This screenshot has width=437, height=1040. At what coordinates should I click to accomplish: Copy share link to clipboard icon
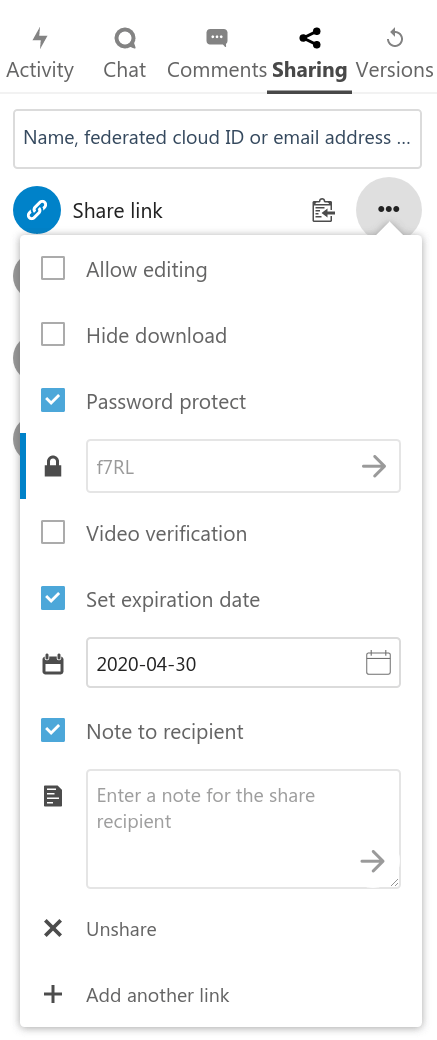(323, 210)
